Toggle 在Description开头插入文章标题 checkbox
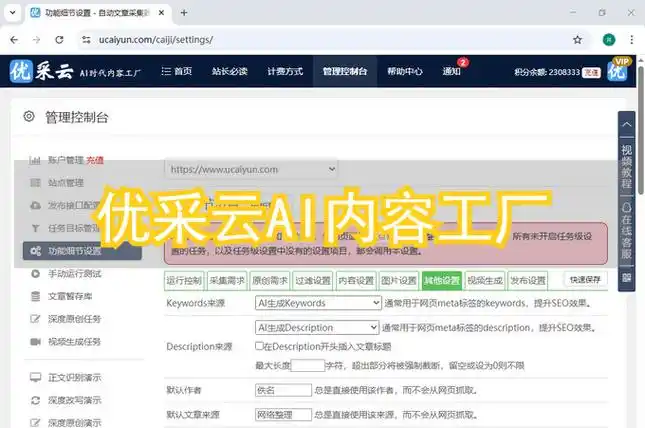Viewport: 645px width, 428px height. [259, 346]
